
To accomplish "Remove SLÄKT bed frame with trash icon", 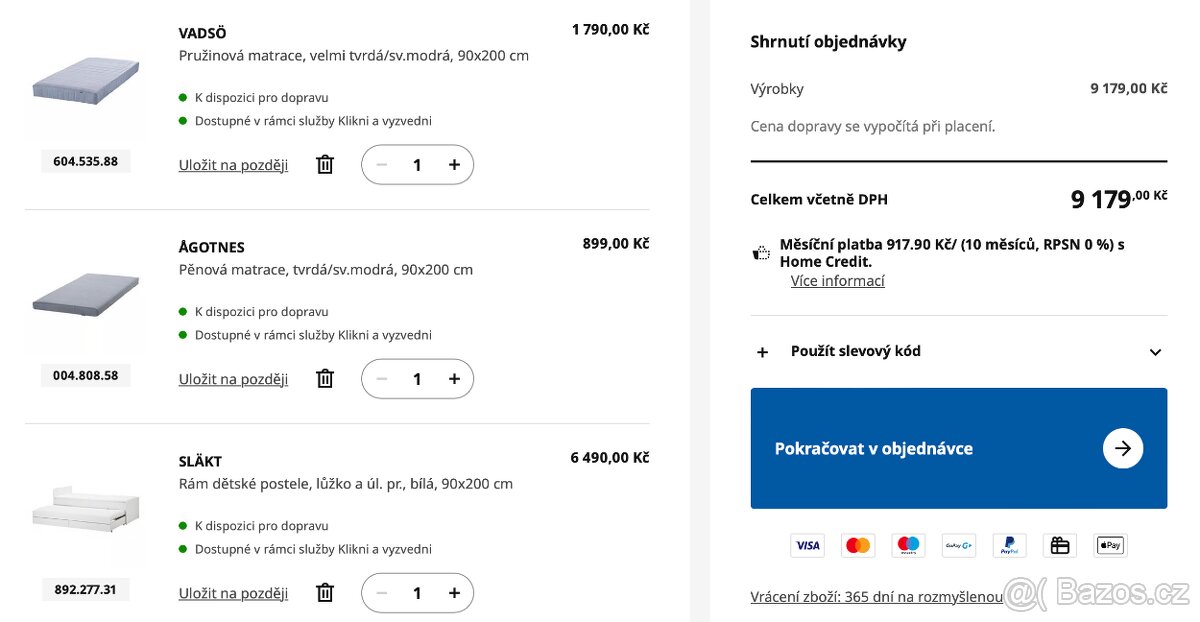I will (324, 592).
